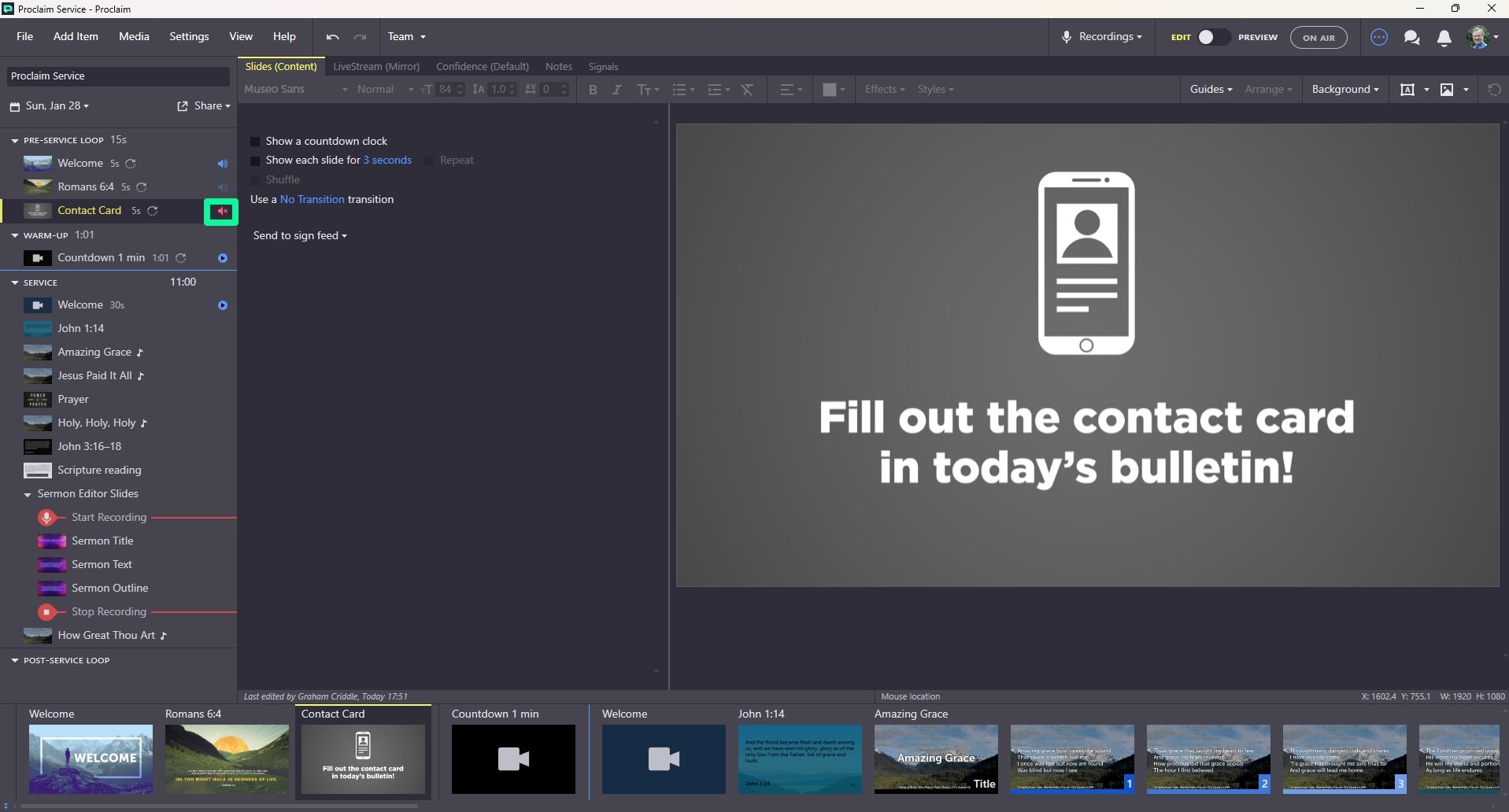Image resolution: width=1509 pixels, height=812 pixels.
Task: Click the more options ellipsis icon
Action: [1379, 37]
